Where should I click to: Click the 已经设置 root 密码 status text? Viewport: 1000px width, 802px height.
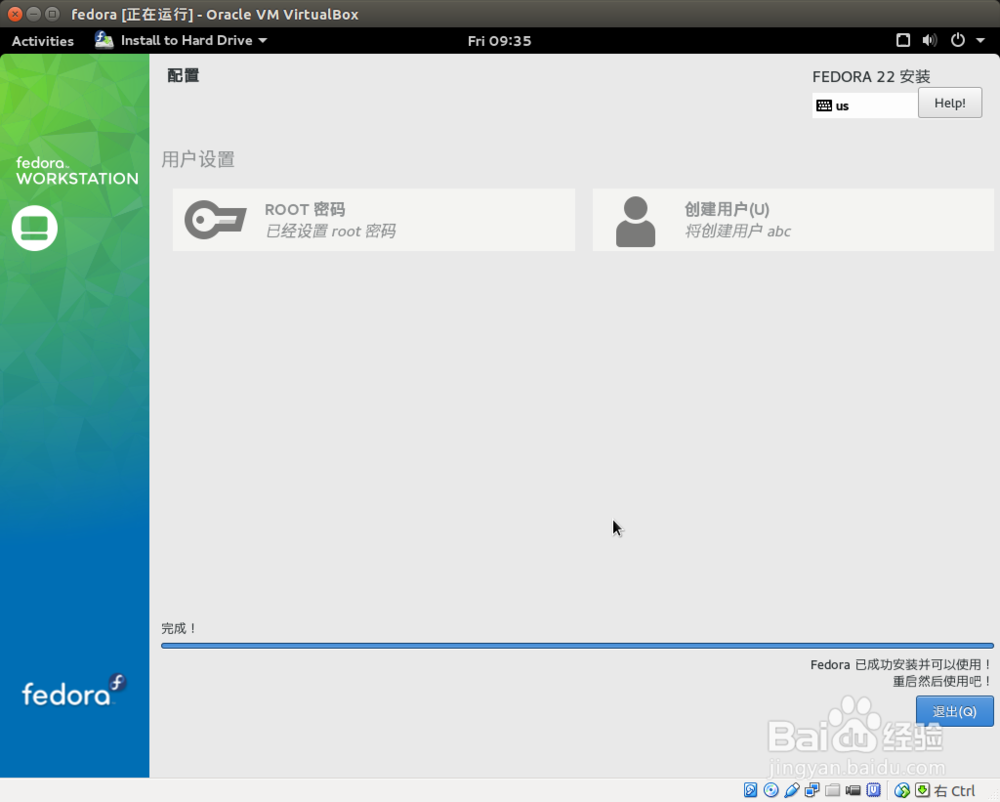[x=330, y=231]
